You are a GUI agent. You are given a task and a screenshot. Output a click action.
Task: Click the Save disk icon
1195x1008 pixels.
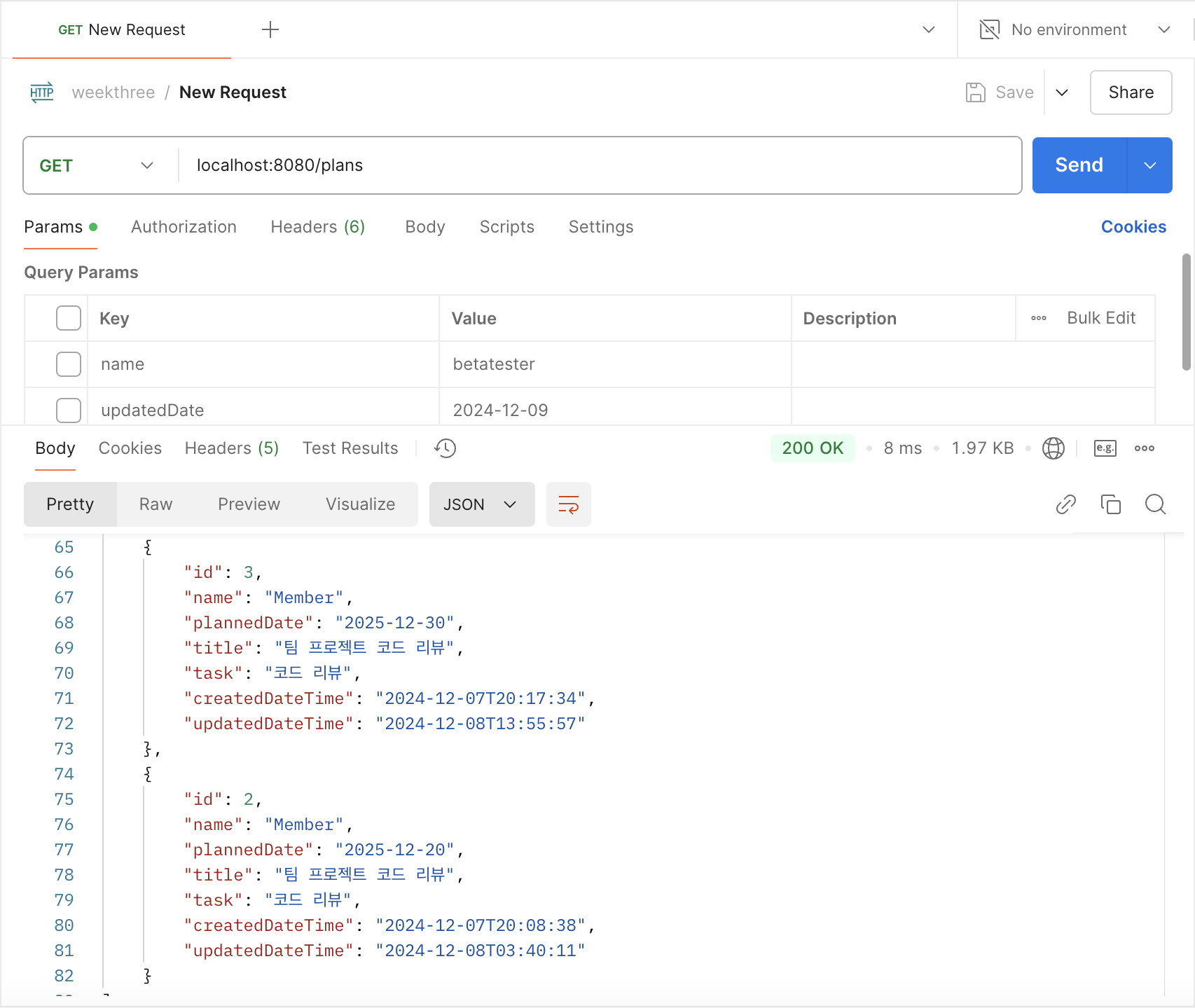point(976,92)
